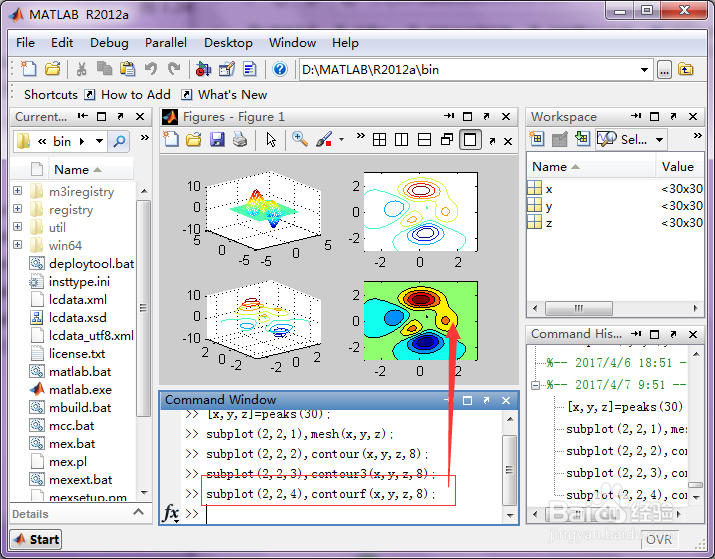The width and height of the screenshot is (715, 559).
Task: Click the Save Figure floppy disk icon
Action: 217,140
